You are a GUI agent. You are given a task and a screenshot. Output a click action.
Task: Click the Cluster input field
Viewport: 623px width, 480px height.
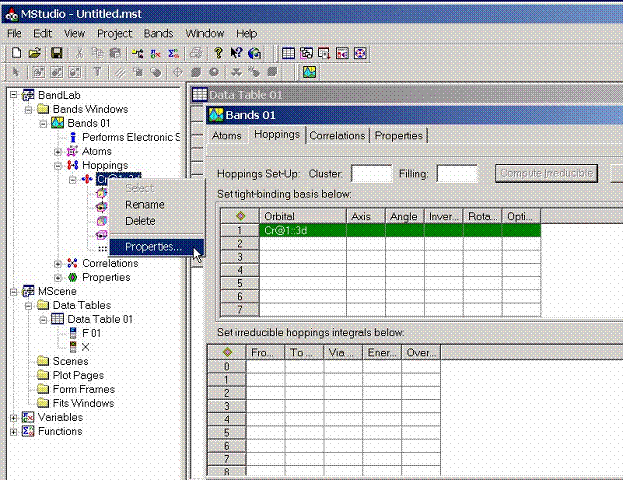(371, 174)
